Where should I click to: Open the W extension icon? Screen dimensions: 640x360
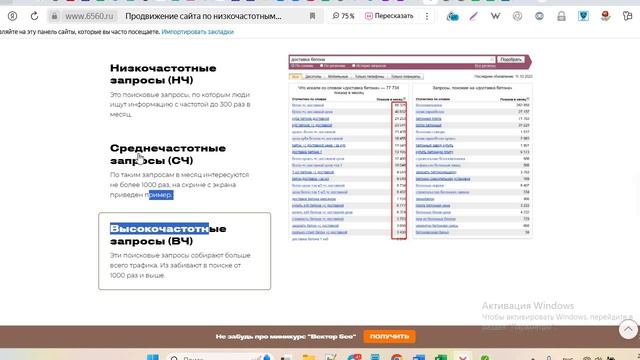point(496,16)
